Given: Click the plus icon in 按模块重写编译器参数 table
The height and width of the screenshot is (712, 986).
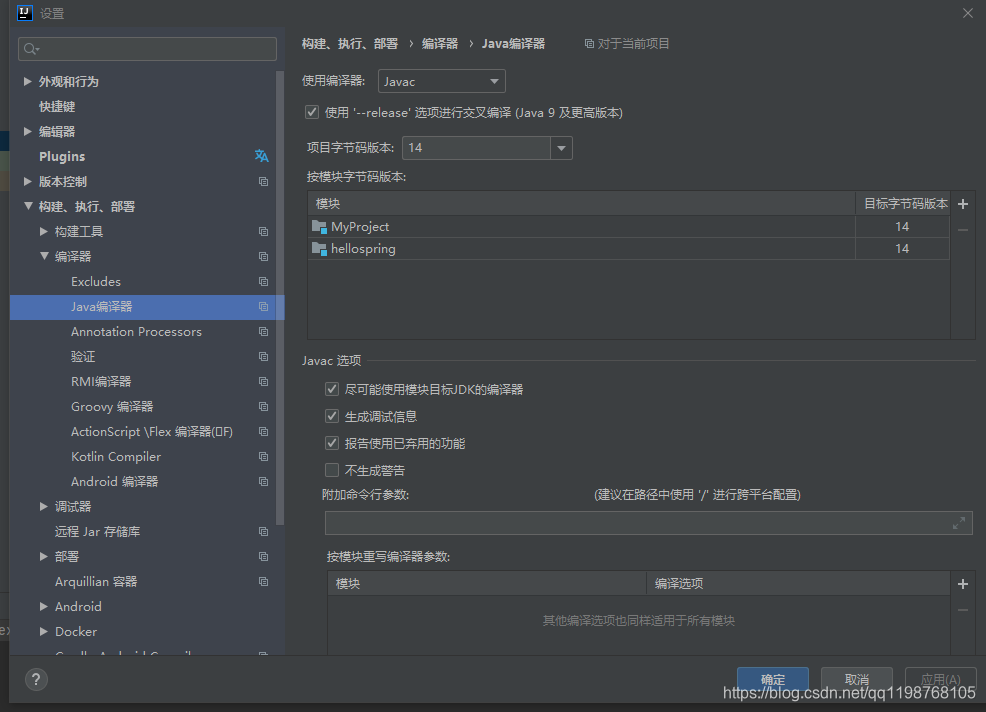Looking at the screenshot, I should tap(962, 584).
